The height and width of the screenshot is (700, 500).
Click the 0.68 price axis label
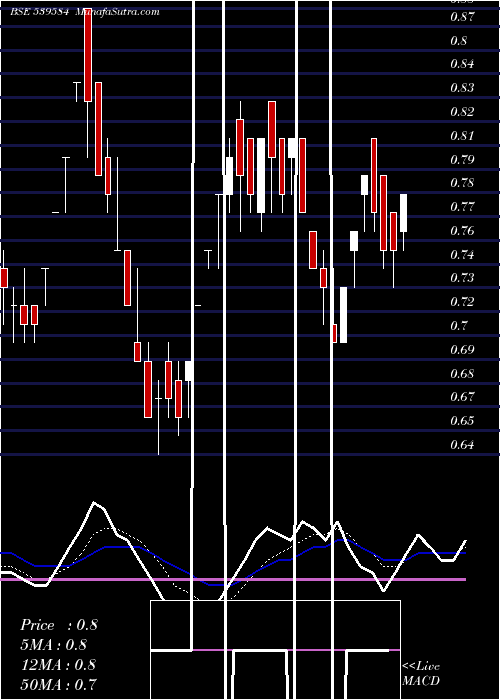[x=462, y=374]
